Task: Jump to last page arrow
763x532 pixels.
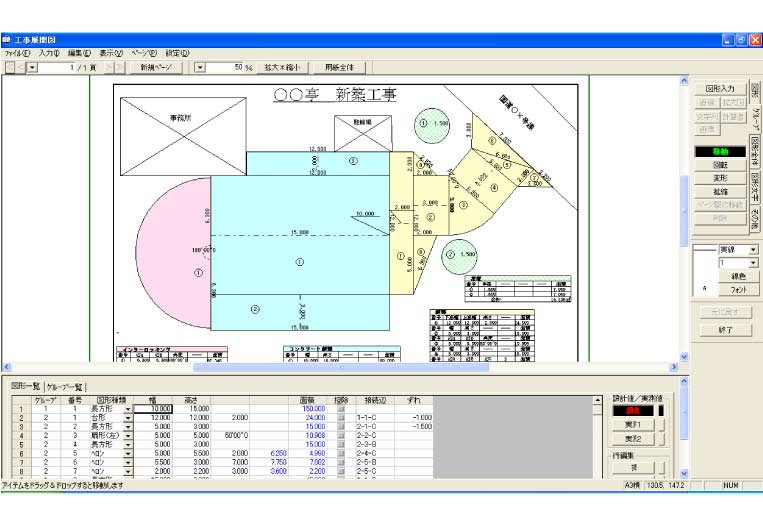Action: pyautogui.click(x=121, y=67)
